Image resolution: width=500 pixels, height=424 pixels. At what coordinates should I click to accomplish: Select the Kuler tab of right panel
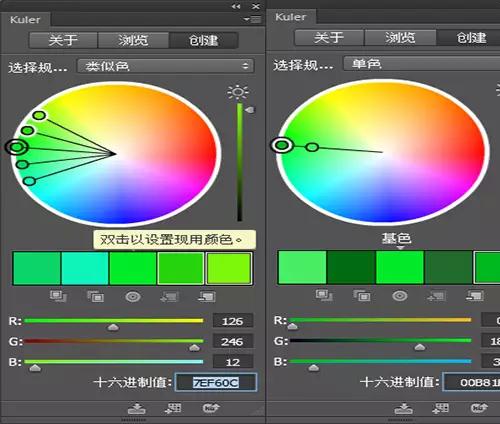tap(291, 17)
